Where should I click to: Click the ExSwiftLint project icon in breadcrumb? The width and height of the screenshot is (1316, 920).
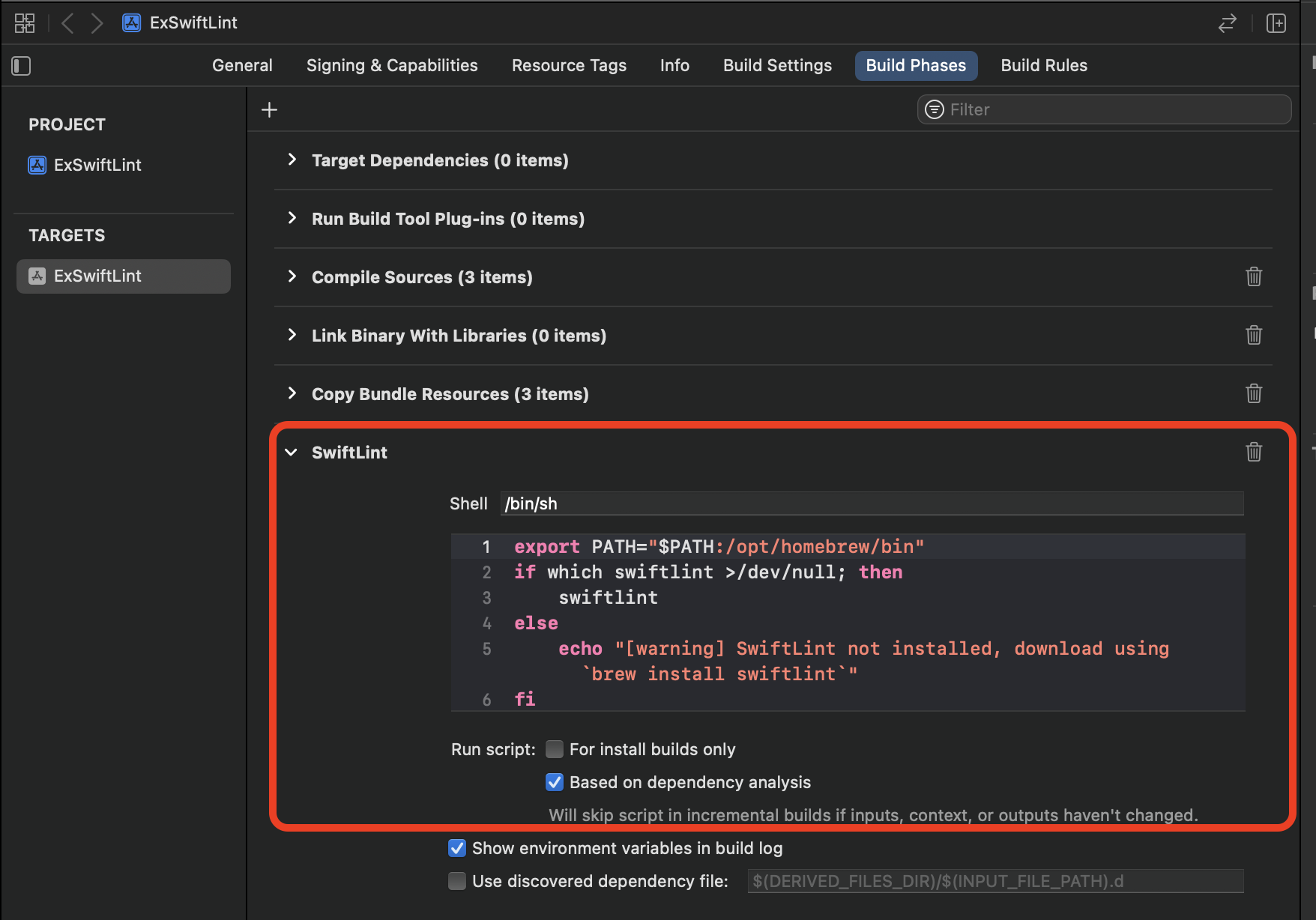point(132,23)
